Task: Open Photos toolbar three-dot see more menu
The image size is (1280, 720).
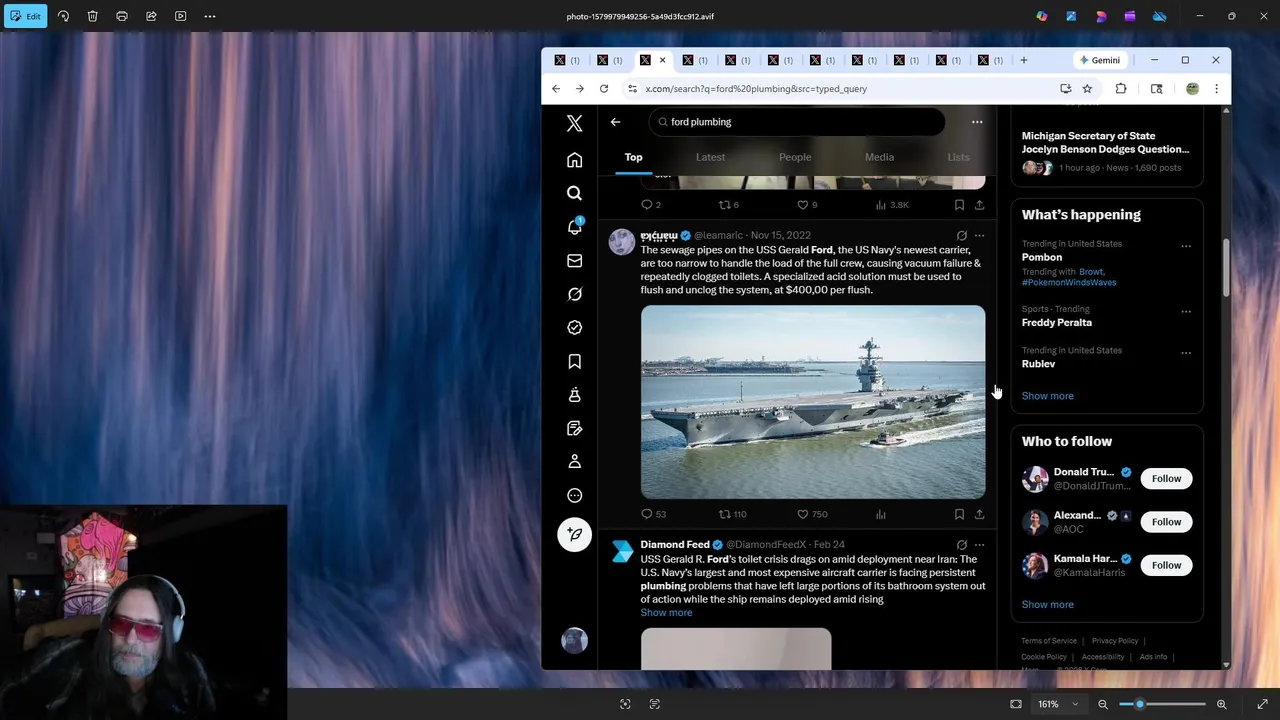Action: click(210, 16)
